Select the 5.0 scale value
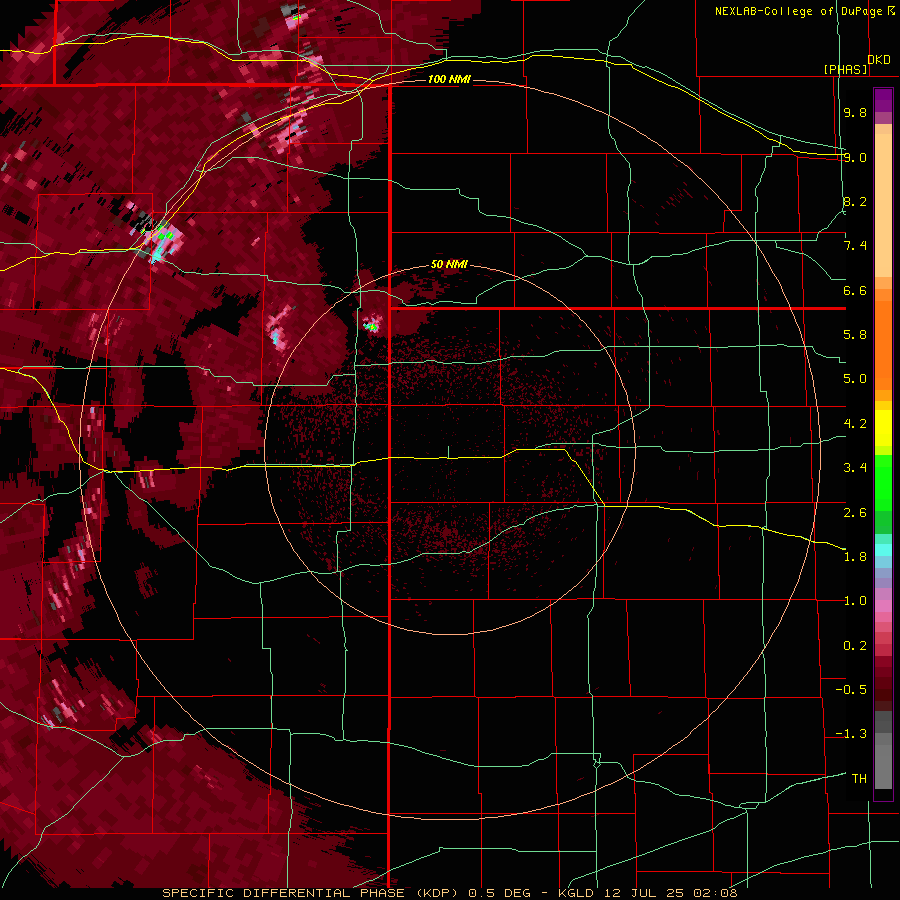This screenshot has width=900, height=900. 855,379
